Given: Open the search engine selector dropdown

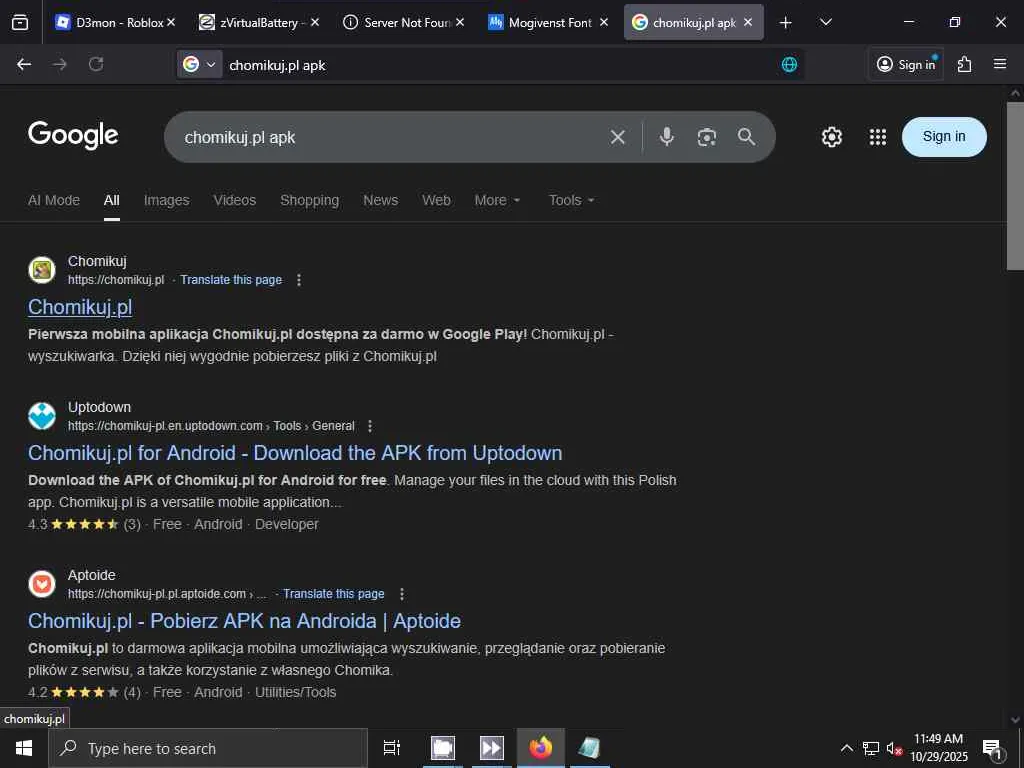Looking at the screenshot, I should [x=200, y=64].
